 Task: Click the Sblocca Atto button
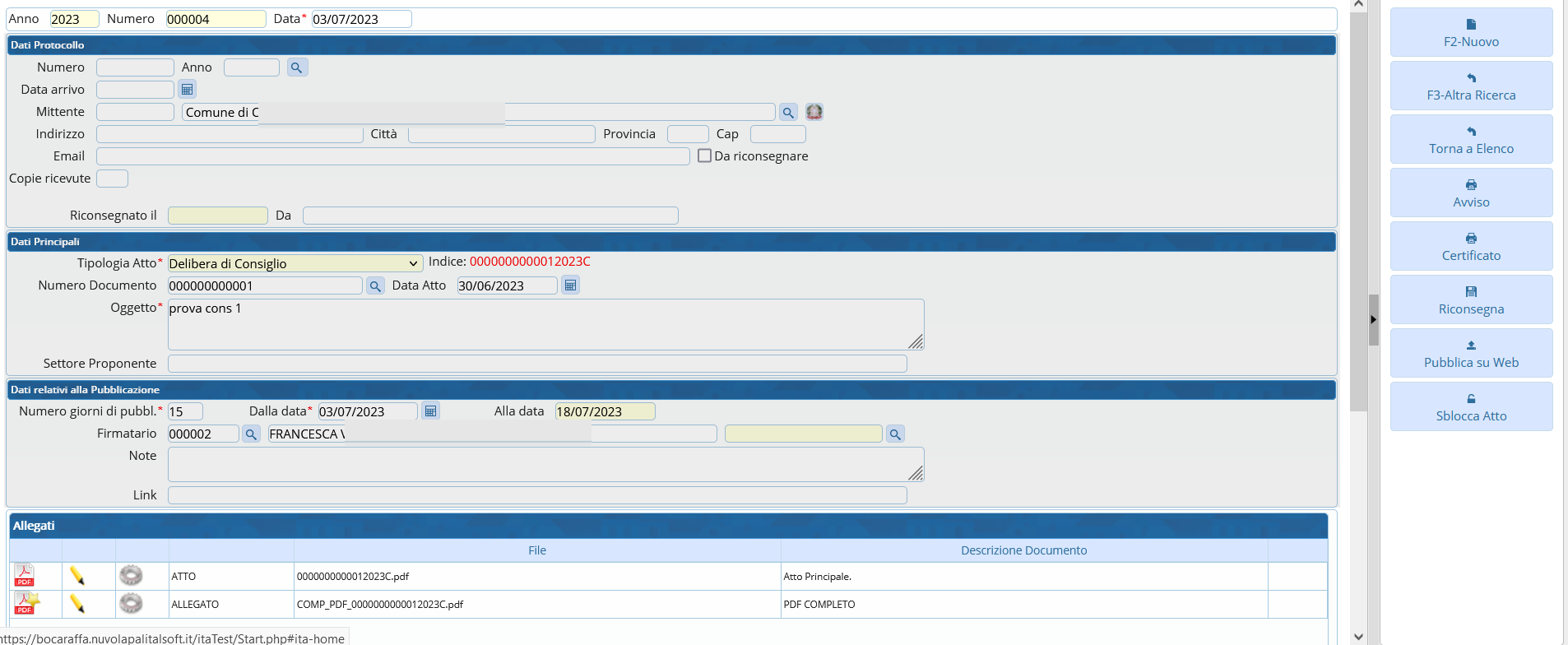(x=1471, y=407)
